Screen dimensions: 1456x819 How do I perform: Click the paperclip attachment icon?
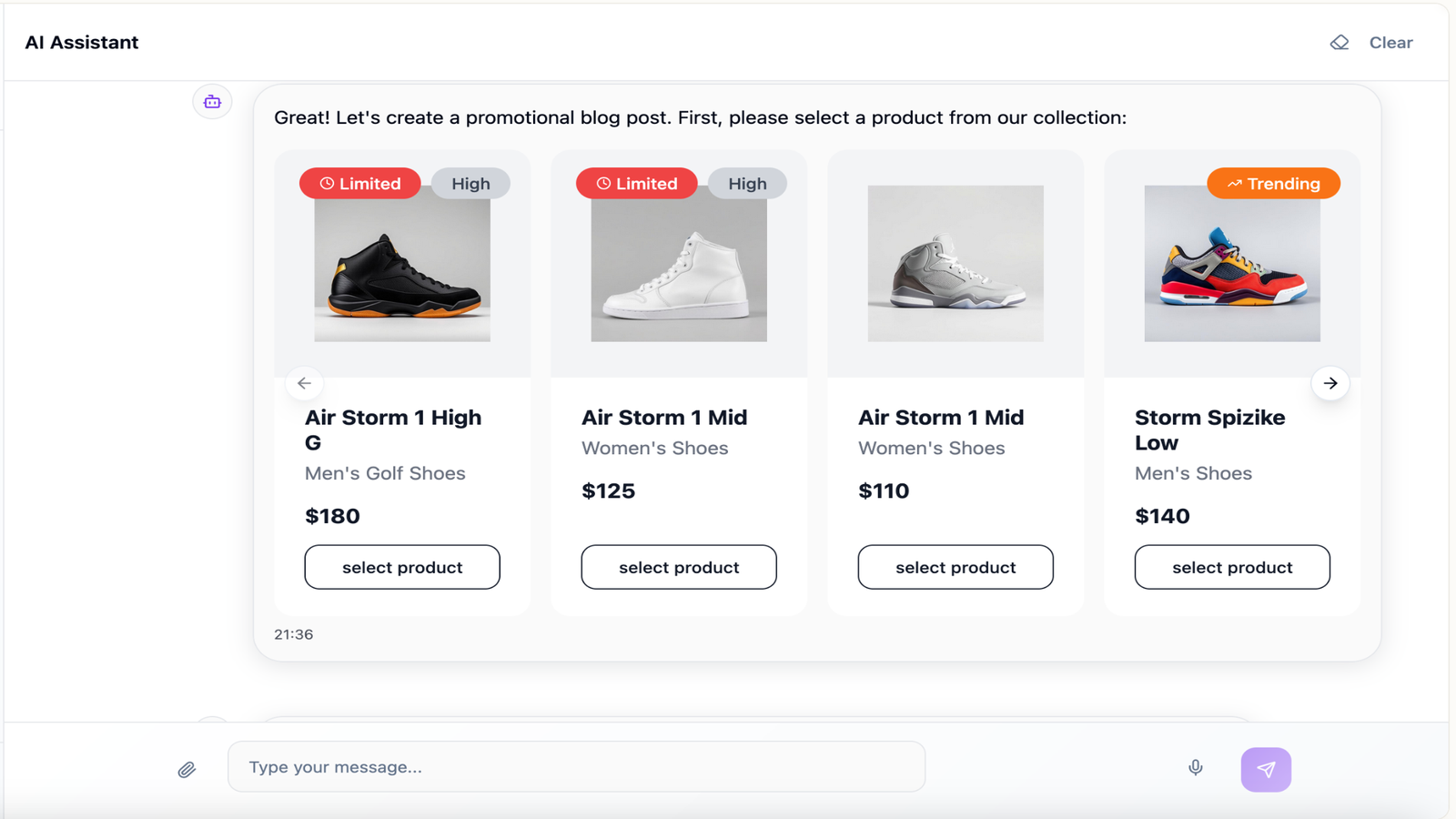[x=187, y=769]
